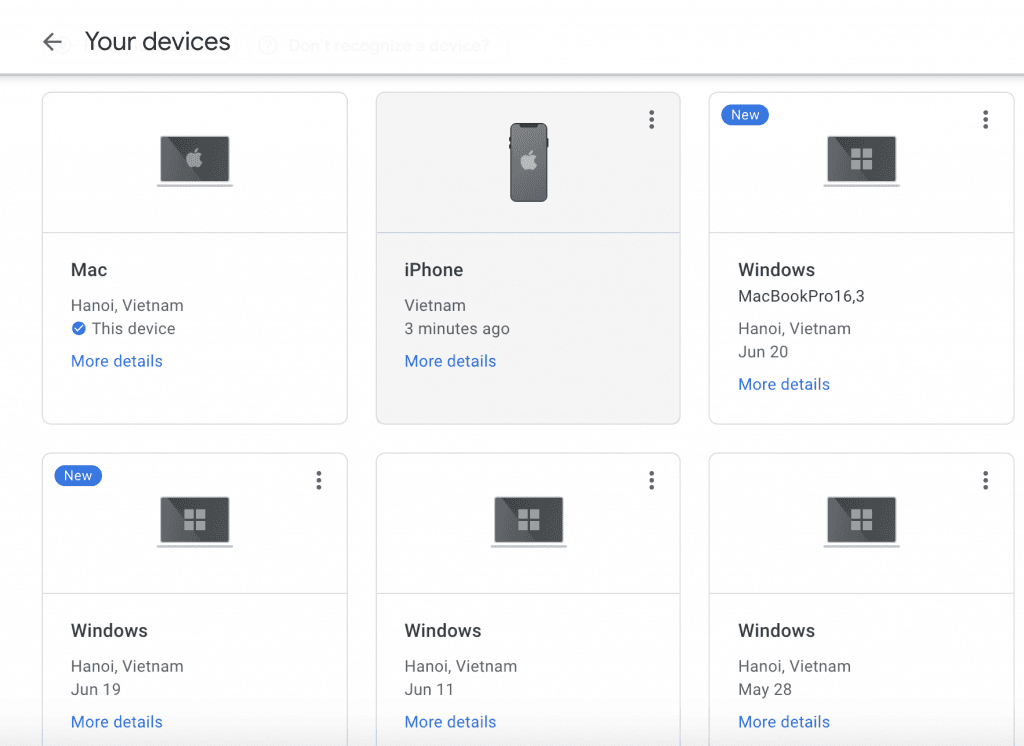Image resolution: width=1024 pixels, height=746 pixels.
Task: Click the Windows laptop icon on Jun 19 card
Action: (195, 522)
